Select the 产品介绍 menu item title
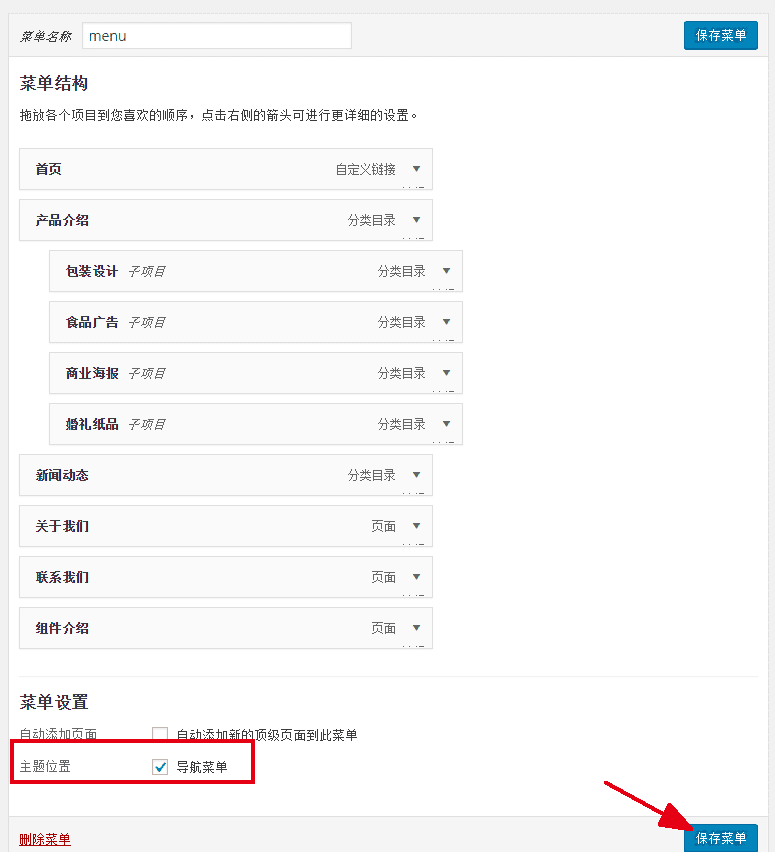Viewport: 775px width, 852px height. pyautogui.click(x=62, y=220)
